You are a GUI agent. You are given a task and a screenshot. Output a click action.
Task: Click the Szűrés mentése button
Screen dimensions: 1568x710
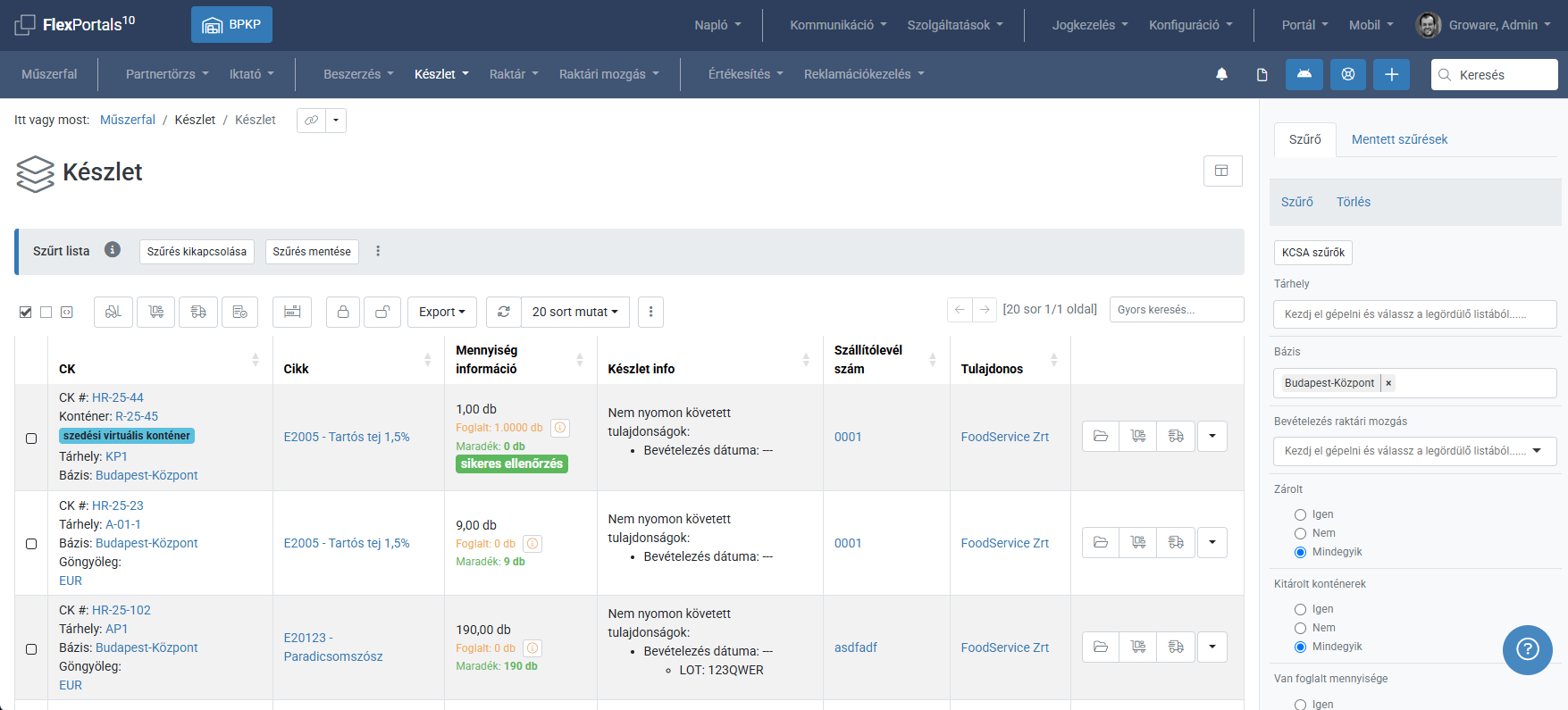[x=312, y=252]
